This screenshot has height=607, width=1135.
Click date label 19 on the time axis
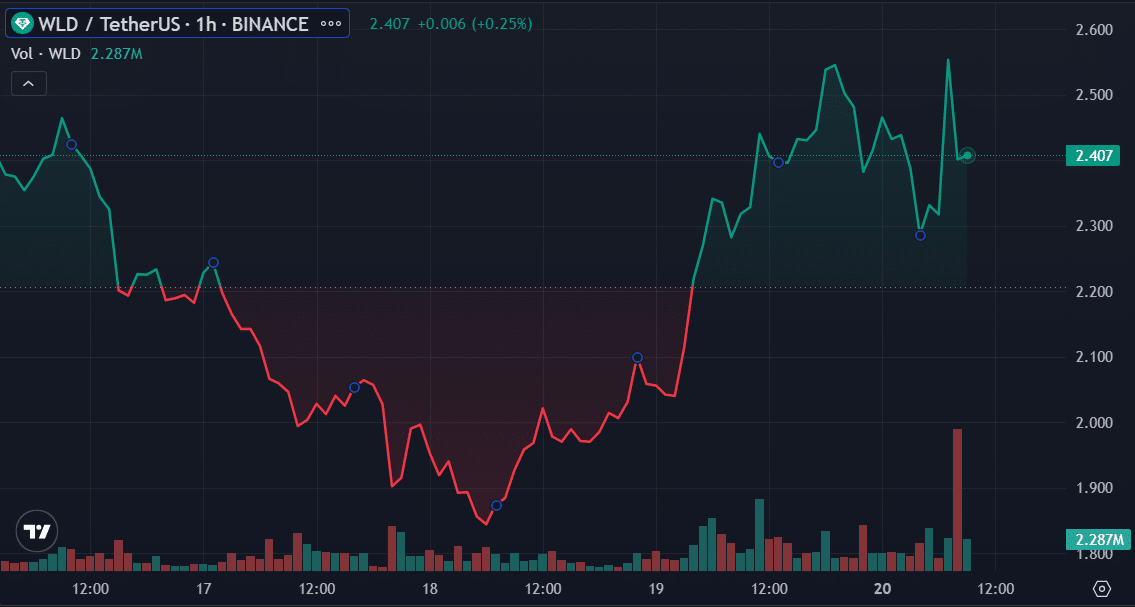656,589
